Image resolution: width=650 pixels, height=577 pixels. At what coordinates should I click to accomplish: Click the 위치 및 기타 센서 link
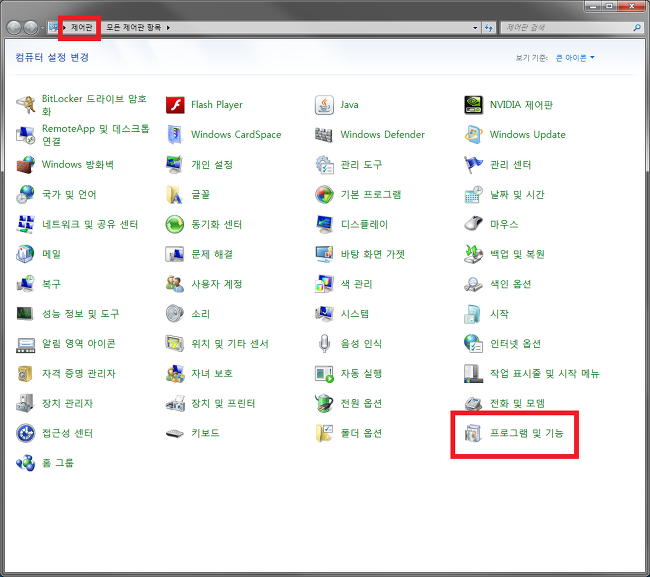point(230,344)
